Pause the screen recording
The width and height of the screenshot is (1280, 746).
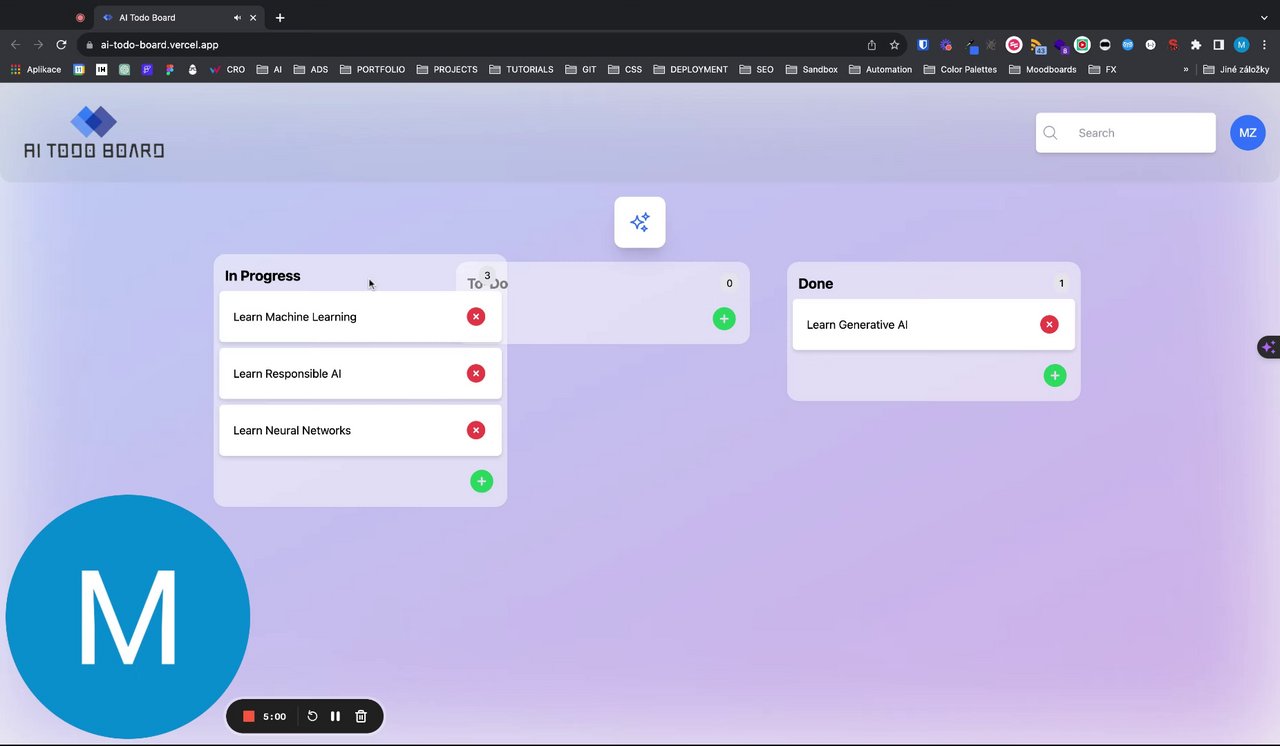click(335, 716)
